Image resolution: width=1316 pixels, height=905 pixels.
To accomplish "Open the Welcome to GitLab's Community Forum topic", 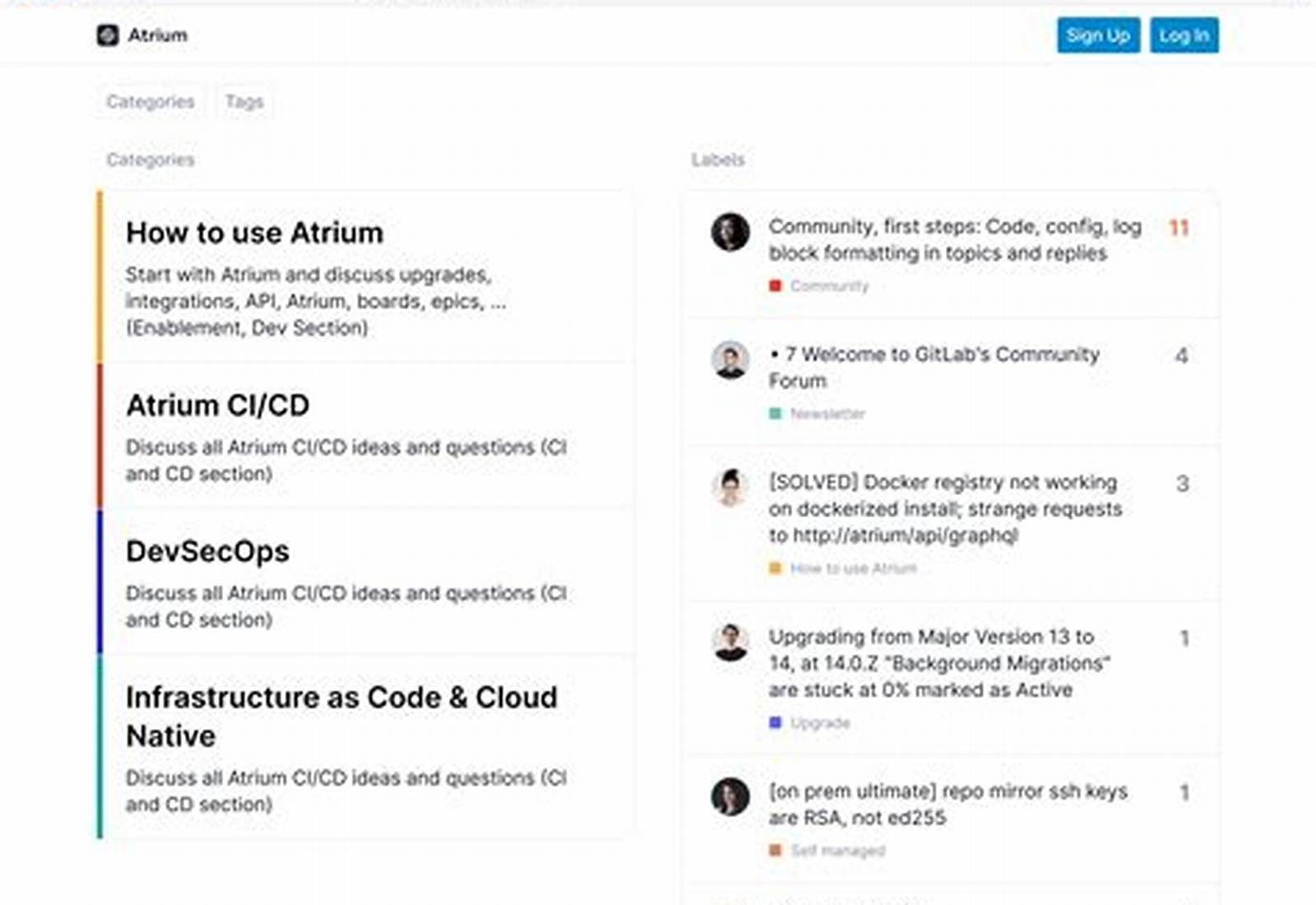I will coord(934,367).
